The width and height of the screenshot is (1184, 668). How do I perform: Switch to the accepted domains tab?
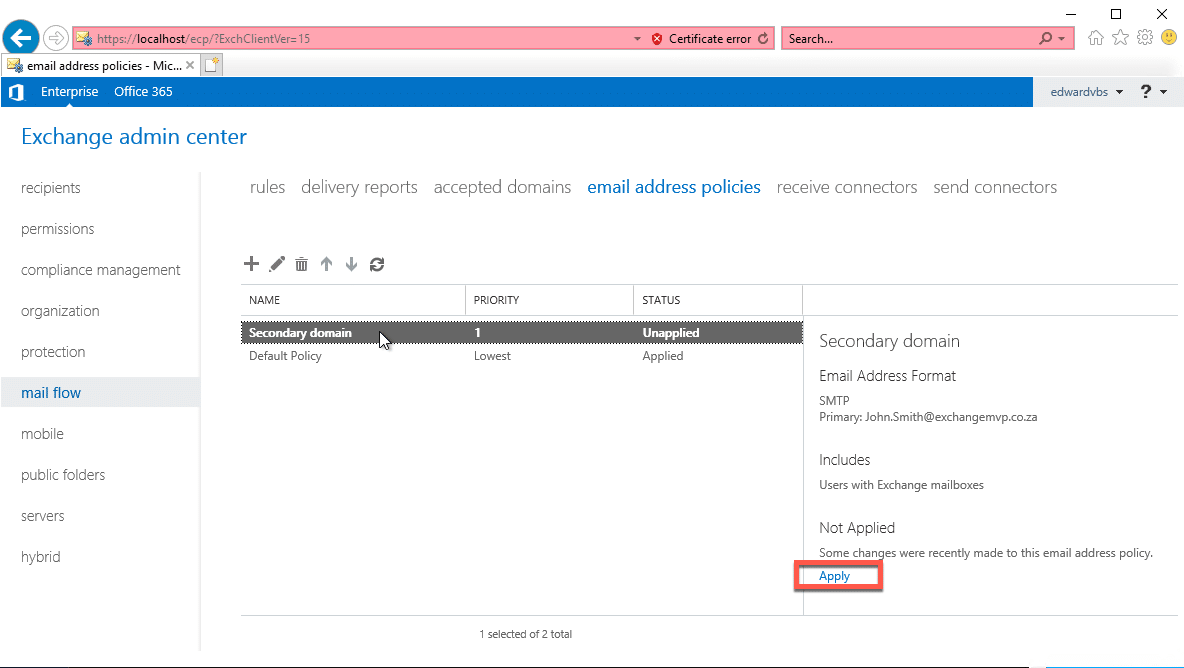pyautogui.click(x=502, y=187)
